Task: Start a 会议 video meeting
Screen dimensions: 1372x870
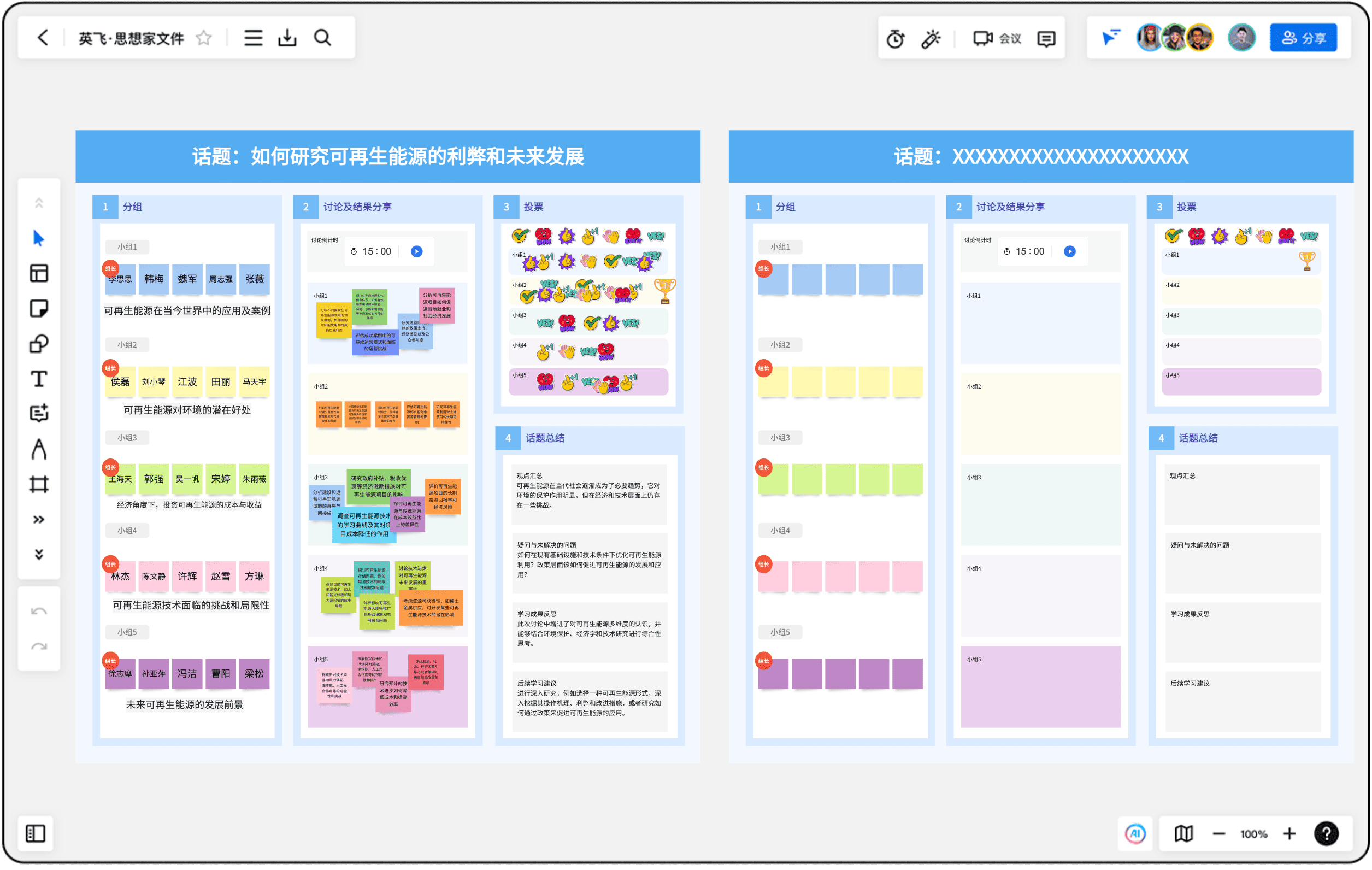Action: (998, 39)
